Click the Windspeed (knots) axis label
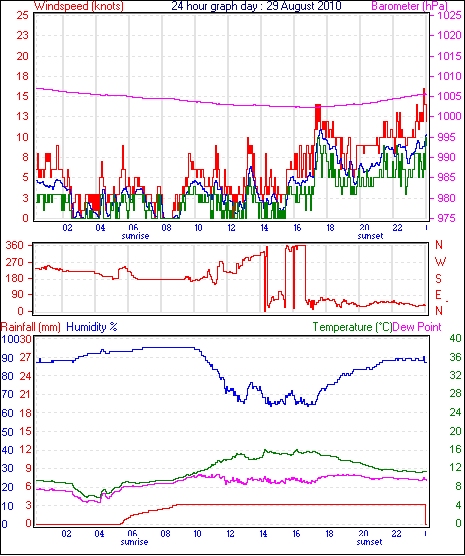Screen dimensions: 465x556 coord(79,6)
